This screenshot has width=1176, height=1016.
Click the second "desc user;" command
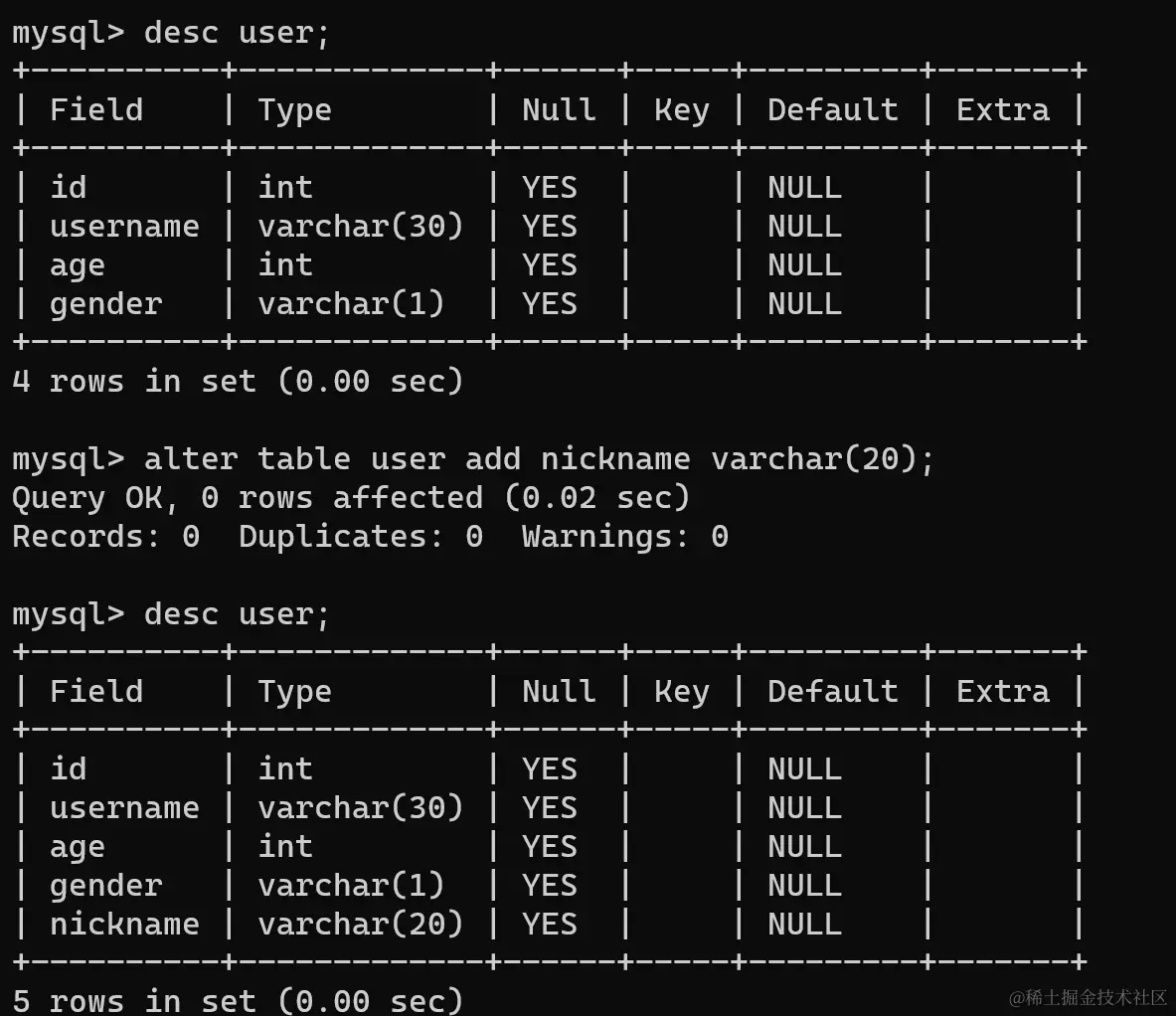(x=237, y=613)
